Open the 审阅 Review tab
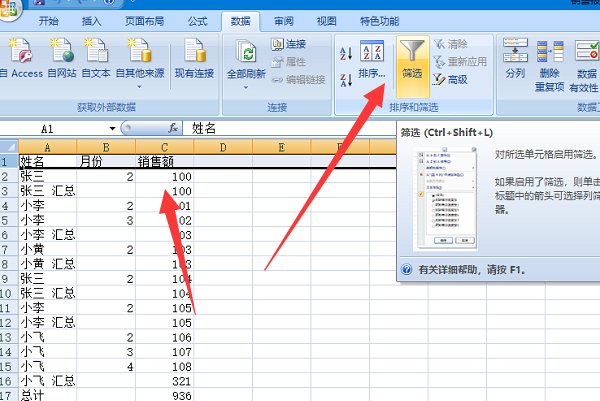600x401 pixels. [x=284, y=21]
